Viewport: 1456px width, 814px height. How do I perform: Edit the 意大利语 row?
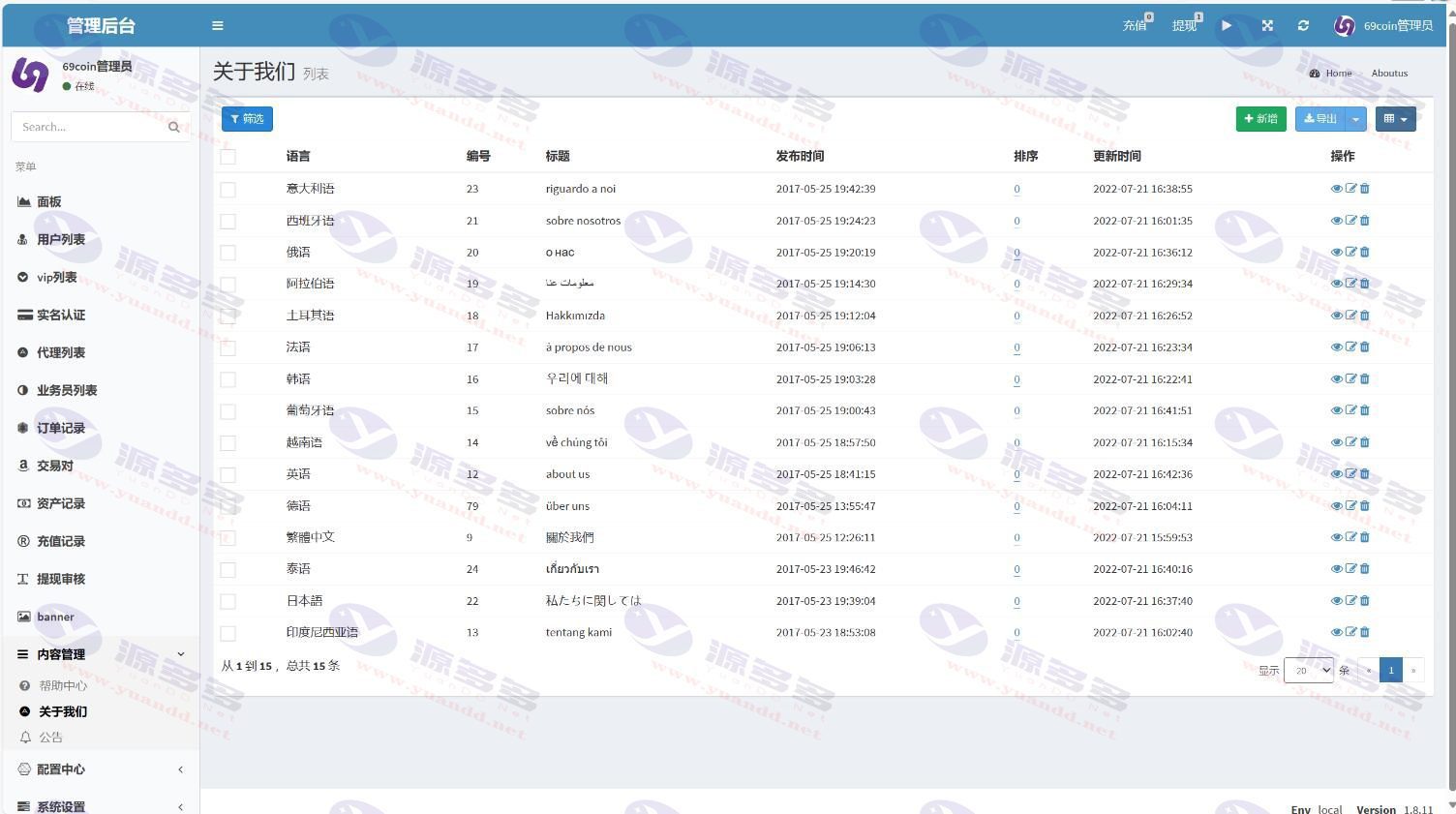tap(1351, 189)
